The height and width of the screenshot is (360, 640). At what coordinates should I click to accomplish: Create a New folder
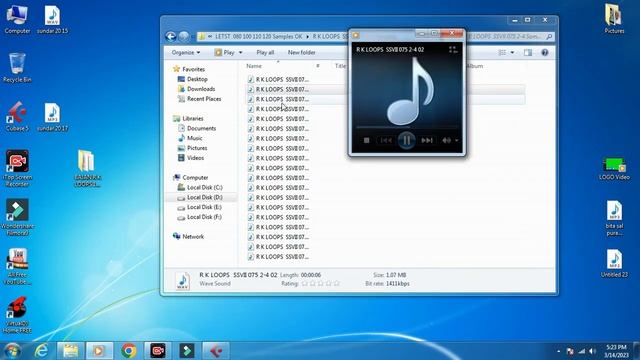pos(301,53)
